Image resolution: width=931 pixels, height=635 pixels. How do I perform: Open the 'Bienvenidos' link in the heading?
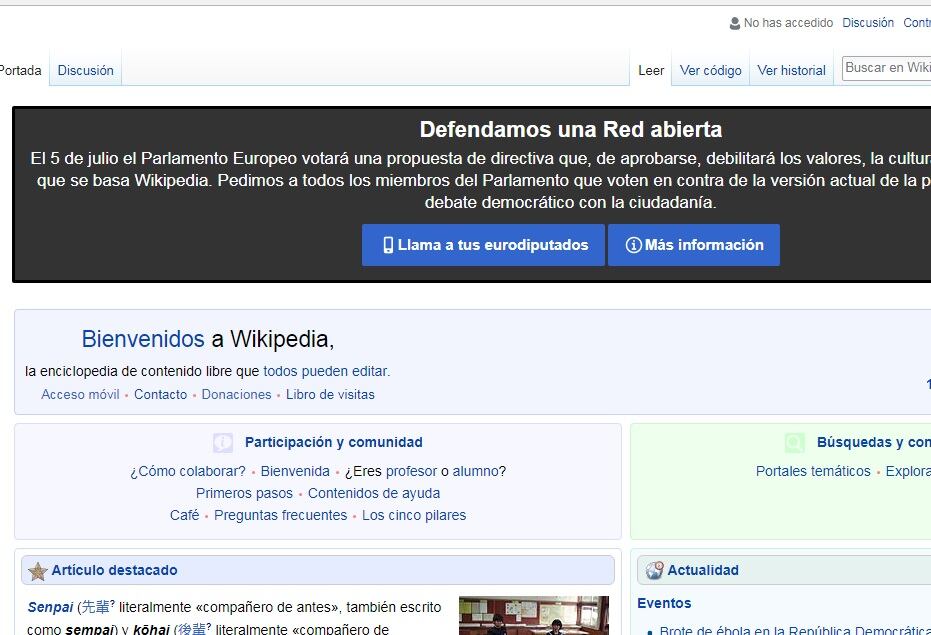(x=143, y=339)
